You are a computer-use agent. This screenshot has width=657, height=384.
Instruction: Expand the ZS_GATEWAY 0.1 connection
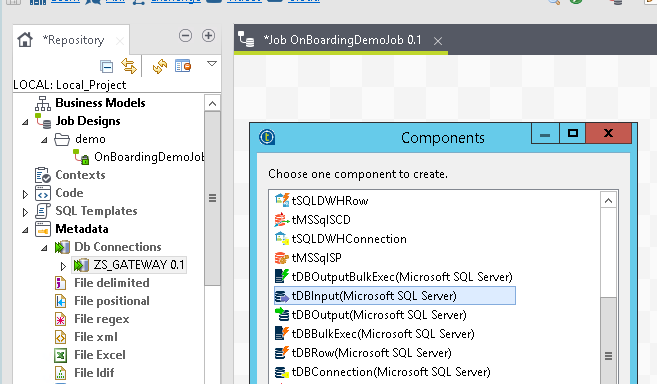point(63,266)
